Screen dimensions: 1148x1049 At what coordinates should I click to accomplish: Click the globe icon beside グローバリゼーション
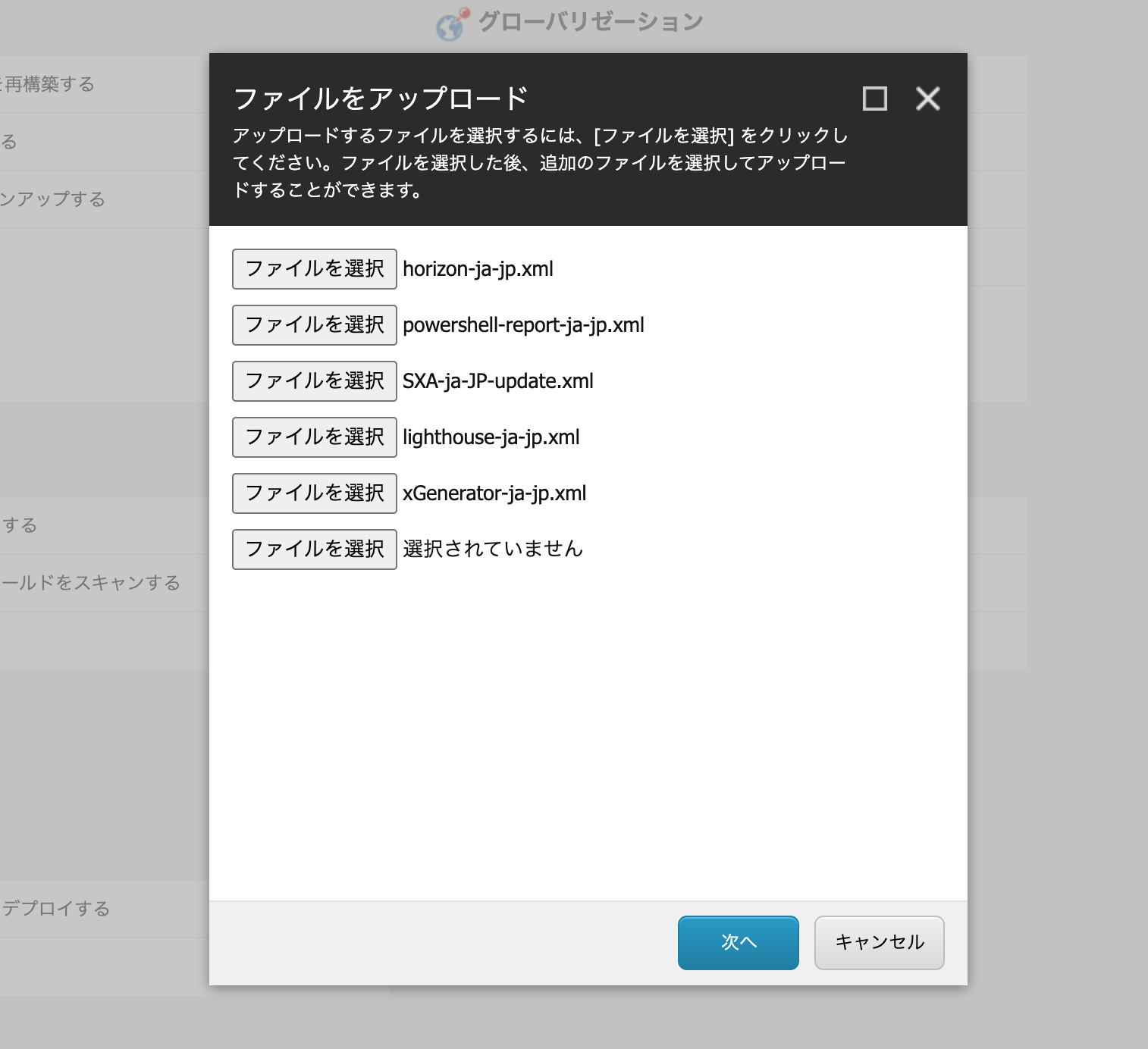tap(453, 24)
